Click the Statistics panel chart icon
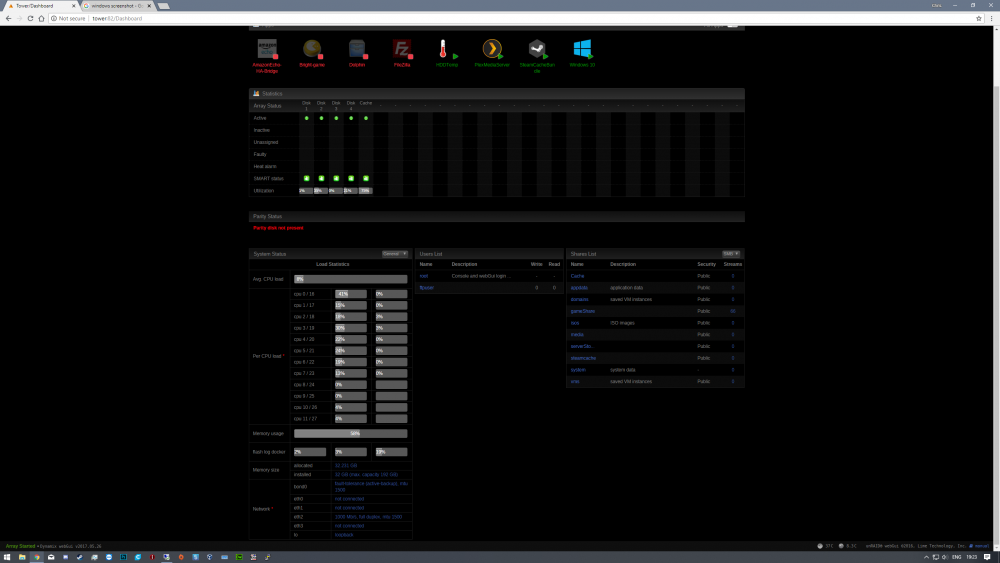This screenshot has height=563, width=1000. pyautogui.click(x=256, y=93)
